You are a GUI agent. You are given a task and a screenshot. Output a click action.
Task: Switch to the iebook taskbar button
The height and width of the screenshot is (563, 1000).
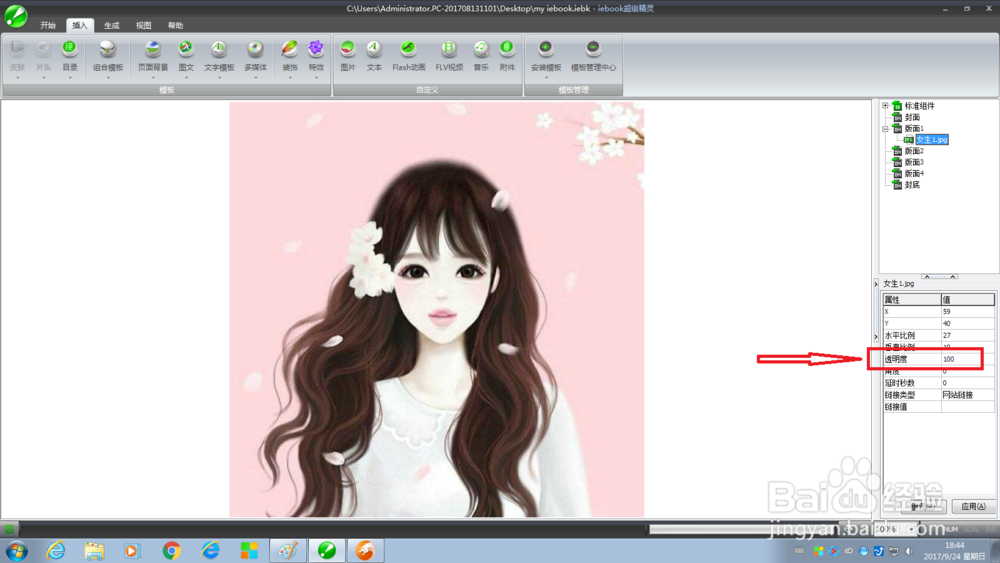pyautogui.click(x=327, y=551)
